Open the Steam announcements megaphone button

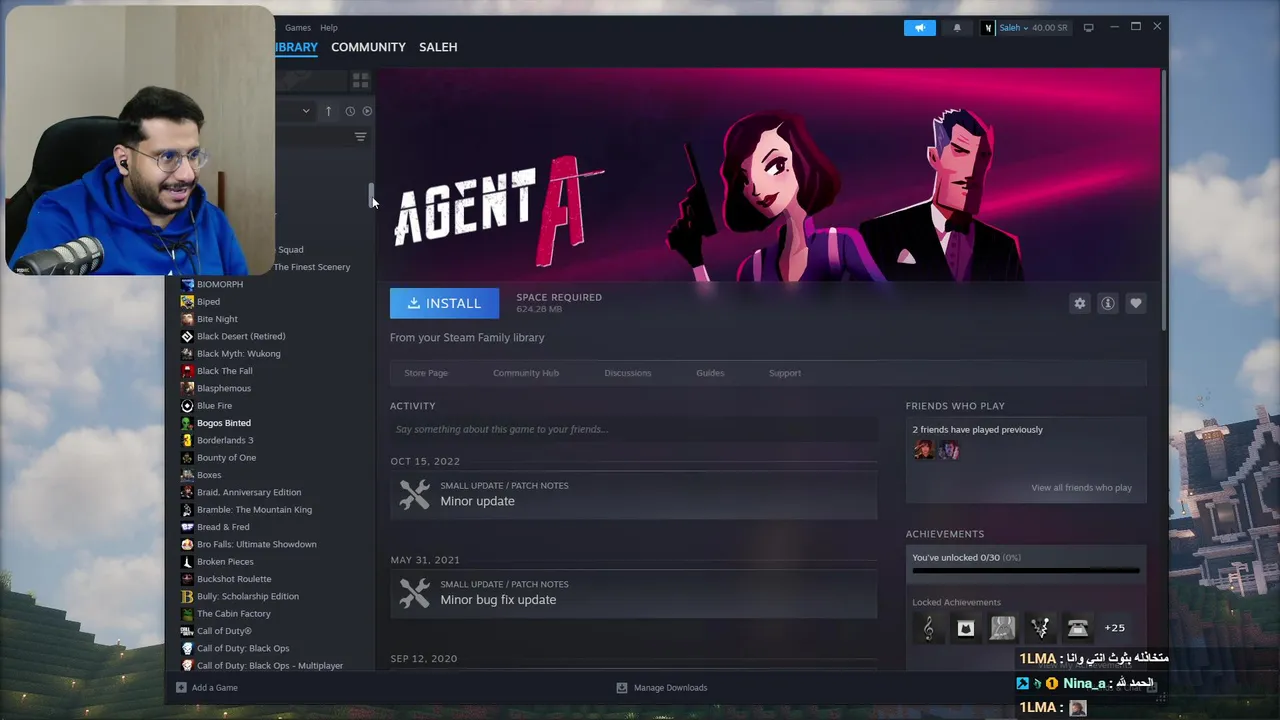tap(919, 28)
